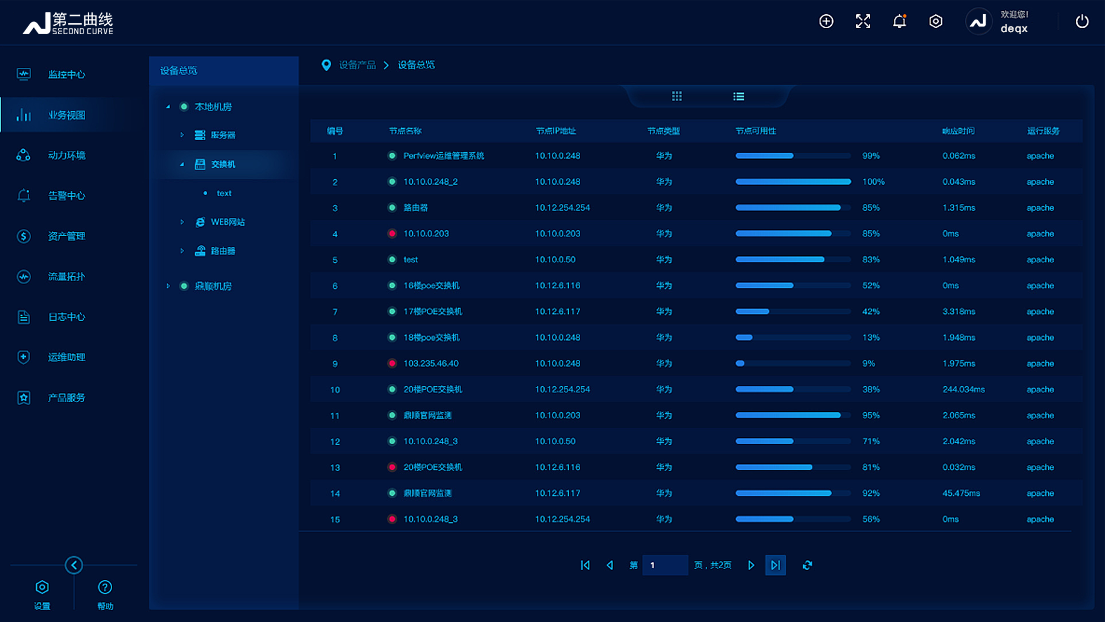
Task: Open 资产管理 in the sidebar
Action: pos(66,236)
